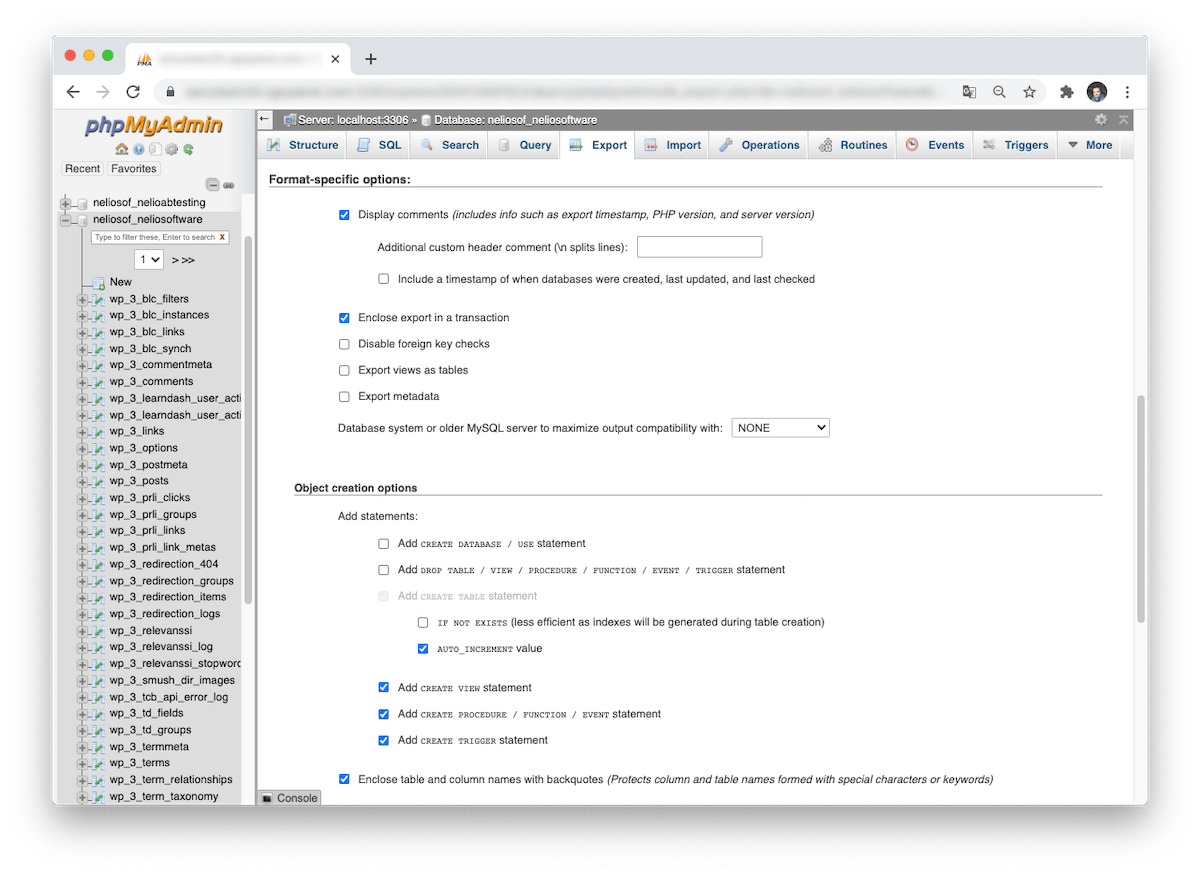
Task: Open the Query tab
Action: pyautogui.click(x=524, y=145)
